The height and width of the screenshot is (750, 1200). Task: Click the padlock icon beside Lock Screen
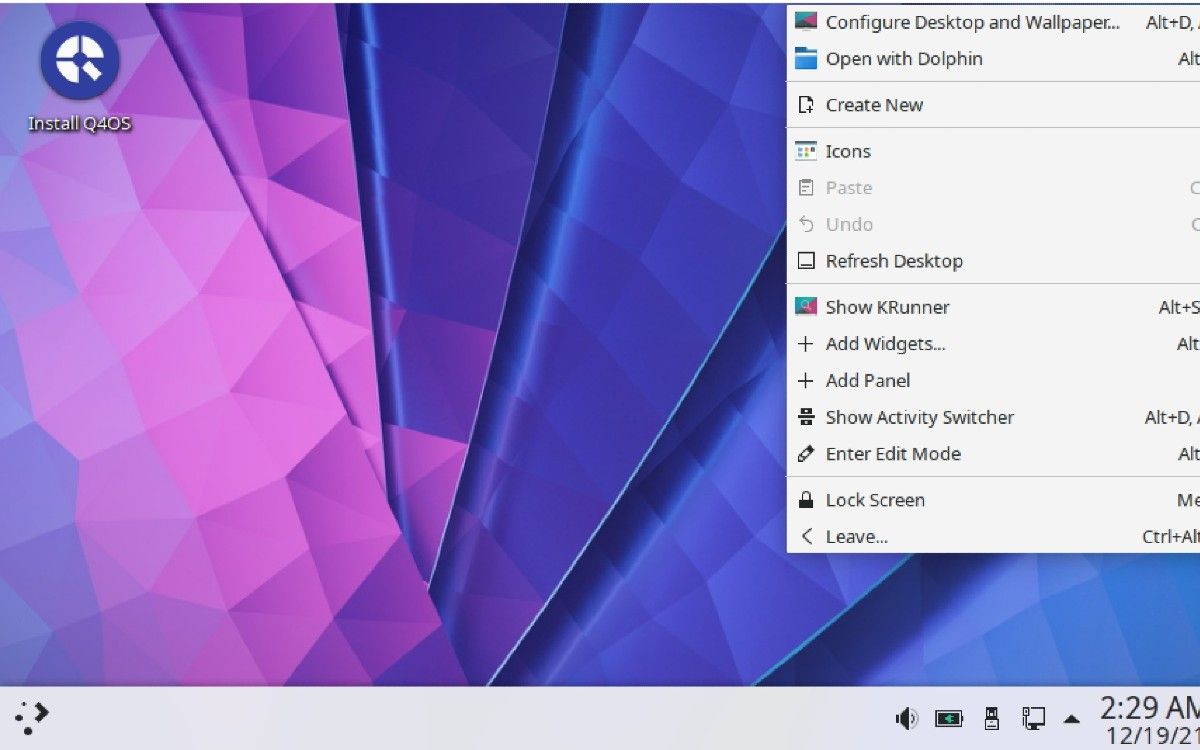click(806, 499)
